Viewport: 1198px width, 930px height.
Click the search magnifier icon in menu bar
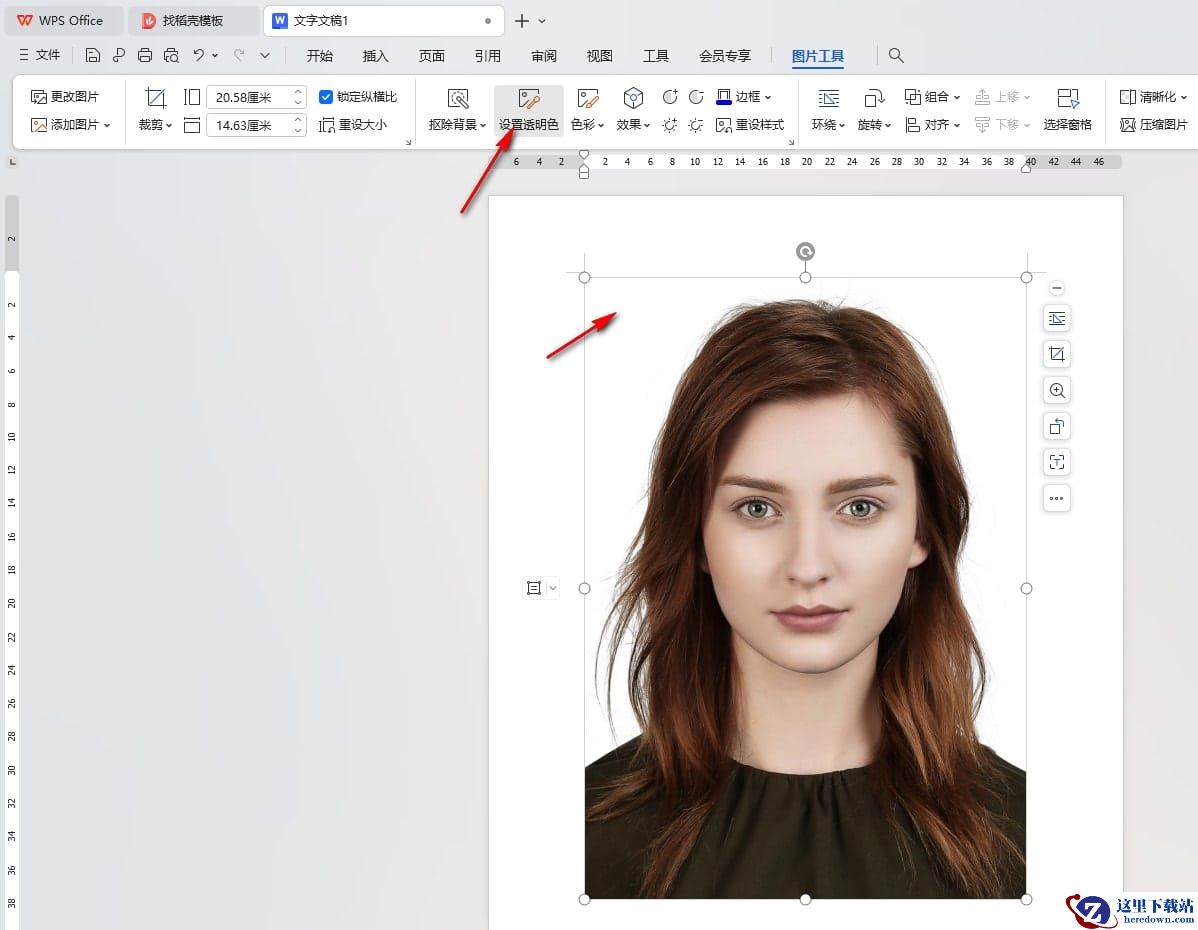pyautogui.click(x=896, y=55)
